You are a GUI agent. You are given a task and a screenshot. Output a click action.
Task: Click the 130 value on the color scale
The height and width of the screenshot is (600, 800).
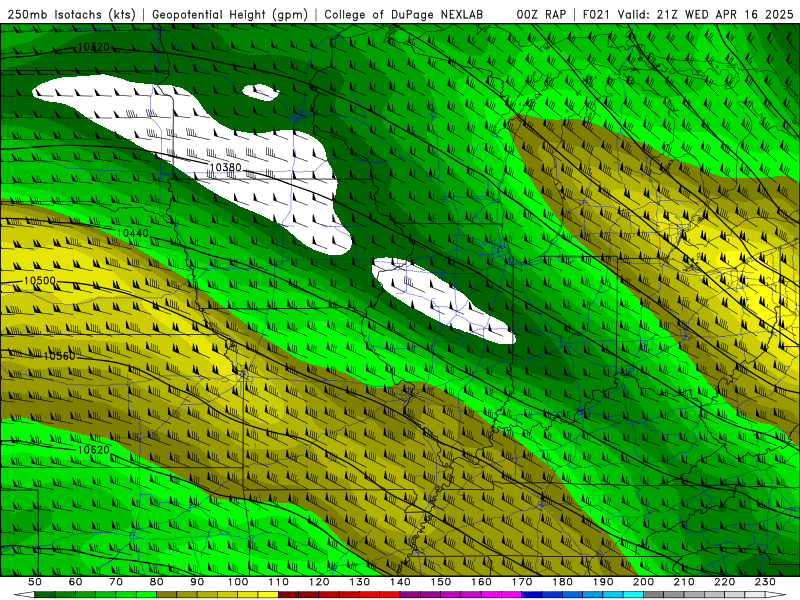[x=360, y=582]
